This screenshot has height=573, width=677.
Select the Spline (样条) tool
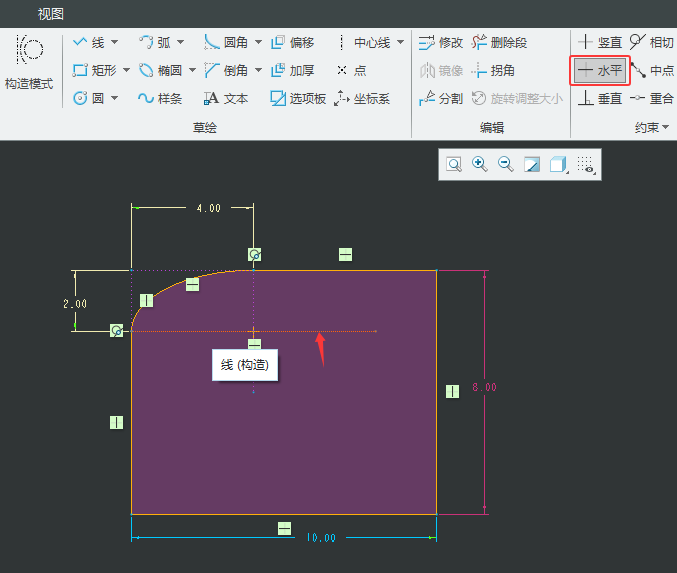(160, 98)
